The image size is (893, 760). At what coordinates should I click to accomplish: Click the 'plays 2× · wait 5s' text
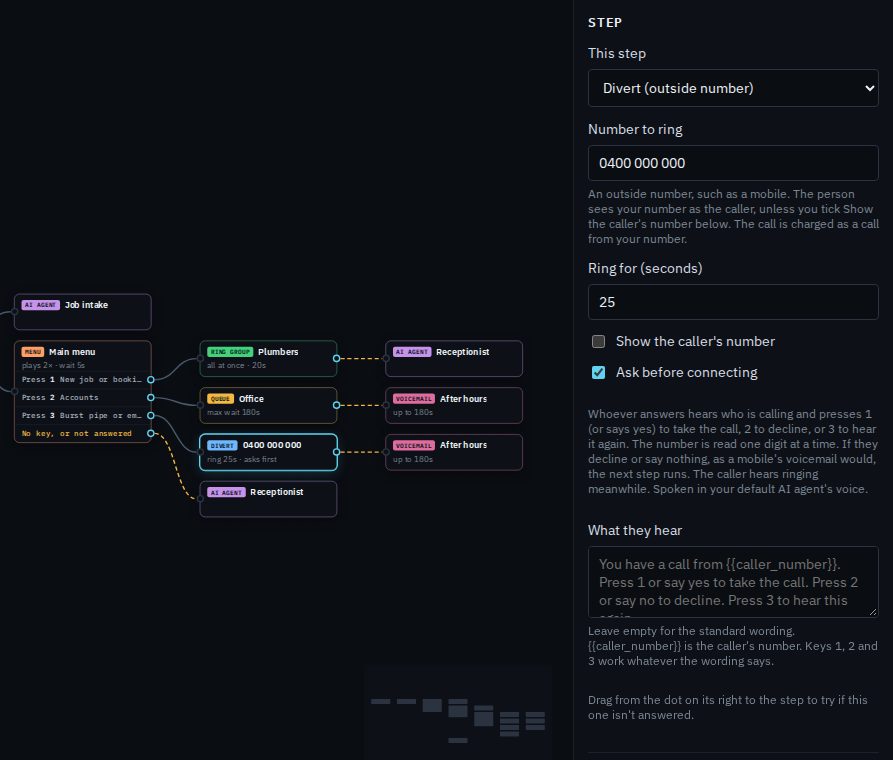[54, 365]
